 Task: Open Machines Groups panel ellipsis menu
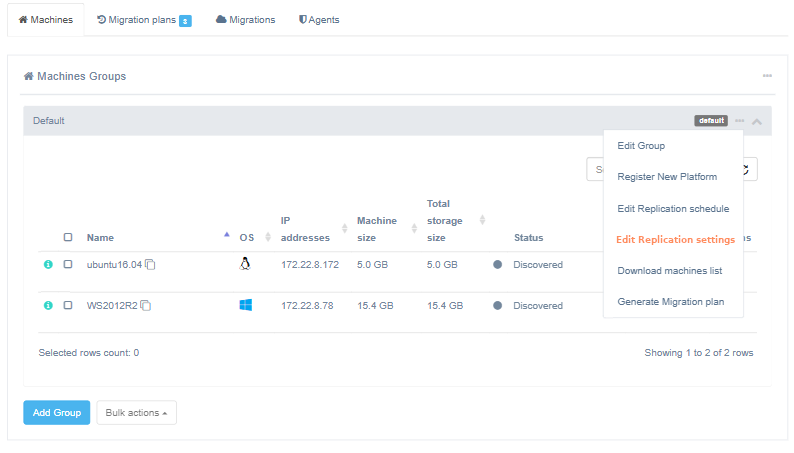(767, 76)
